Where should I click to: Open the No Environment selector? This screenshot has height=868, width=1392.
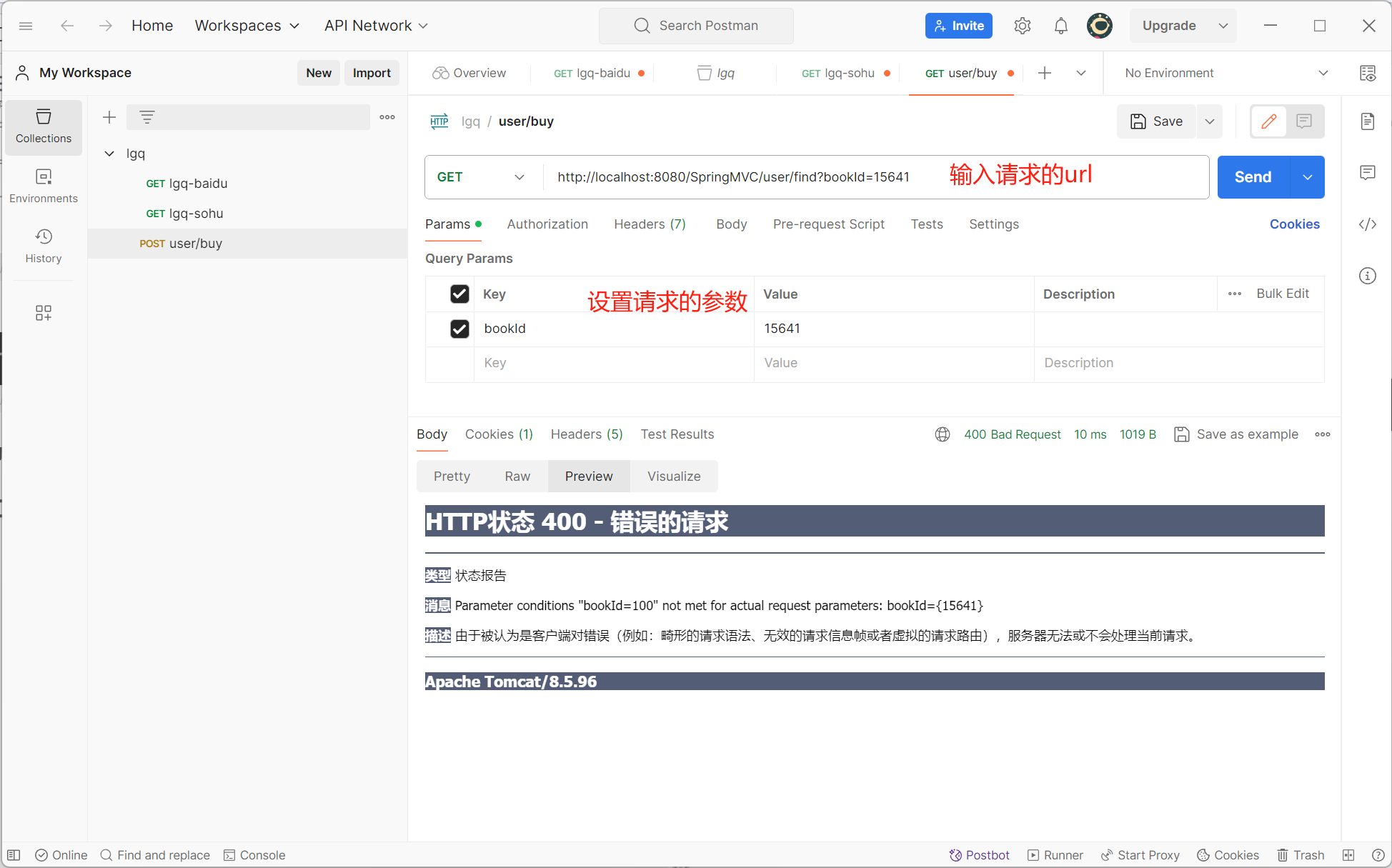tap(1226, 73)
